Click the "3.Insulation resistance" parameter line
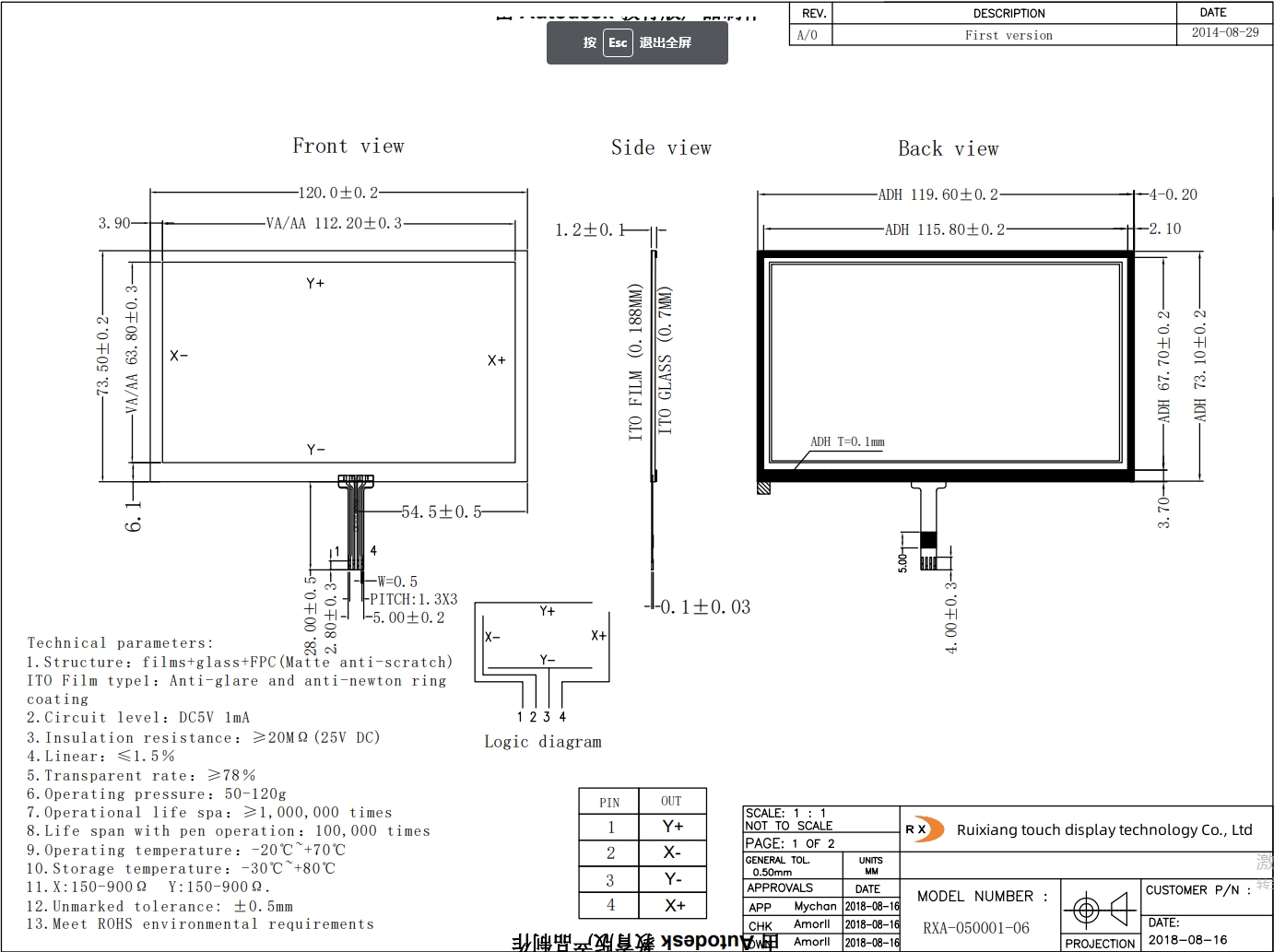Viewport: 1274px width, 952px height. 204,737
